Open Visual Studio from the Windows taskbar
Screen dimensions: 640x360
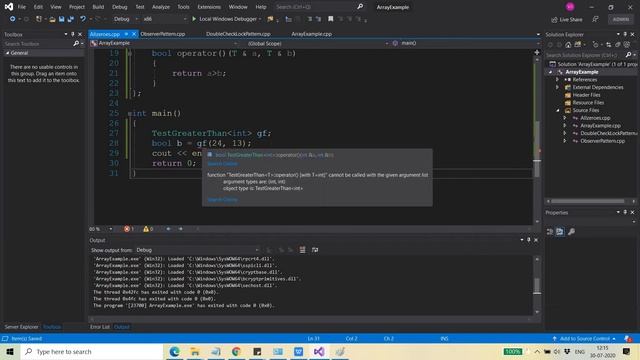coord(319,351)
